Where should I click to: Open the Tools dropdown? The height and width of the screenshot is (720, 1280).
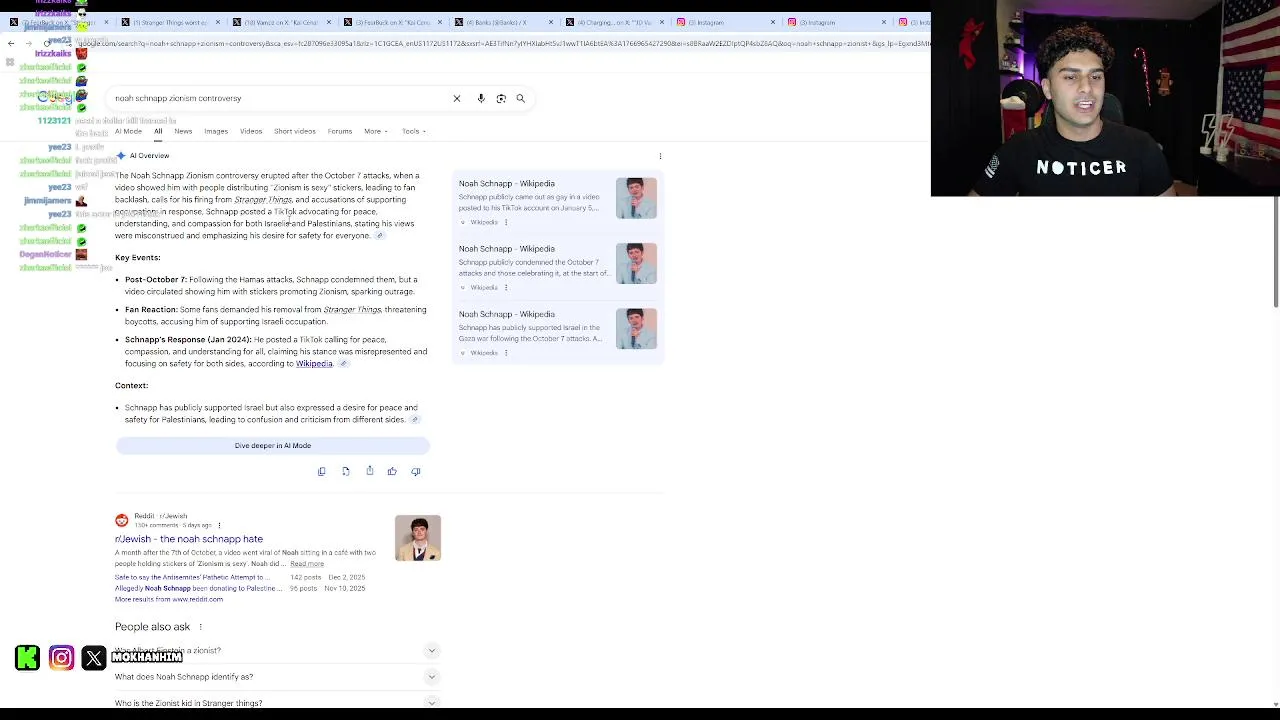coord(414,131)
